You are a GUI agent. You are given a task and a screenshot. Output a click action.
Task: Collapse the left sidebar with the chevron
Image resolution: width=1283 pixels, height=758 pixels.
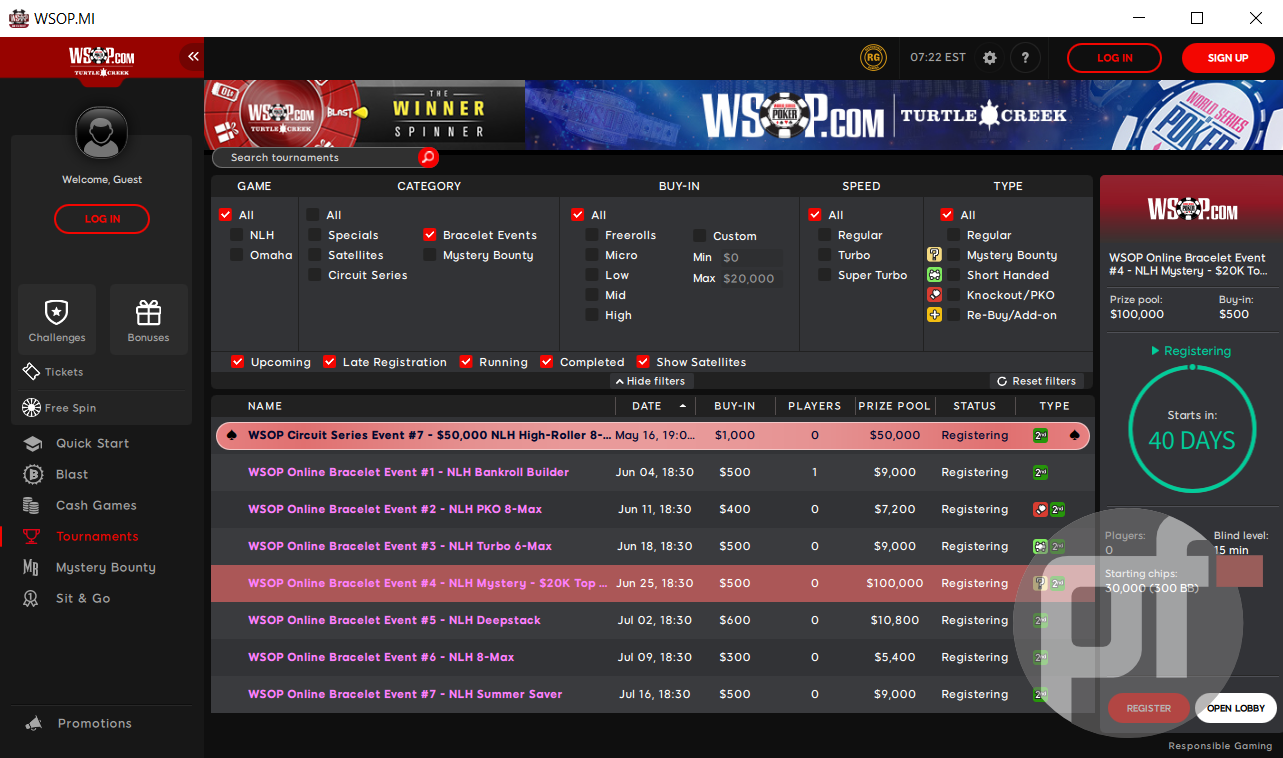(x=193, y=57)
